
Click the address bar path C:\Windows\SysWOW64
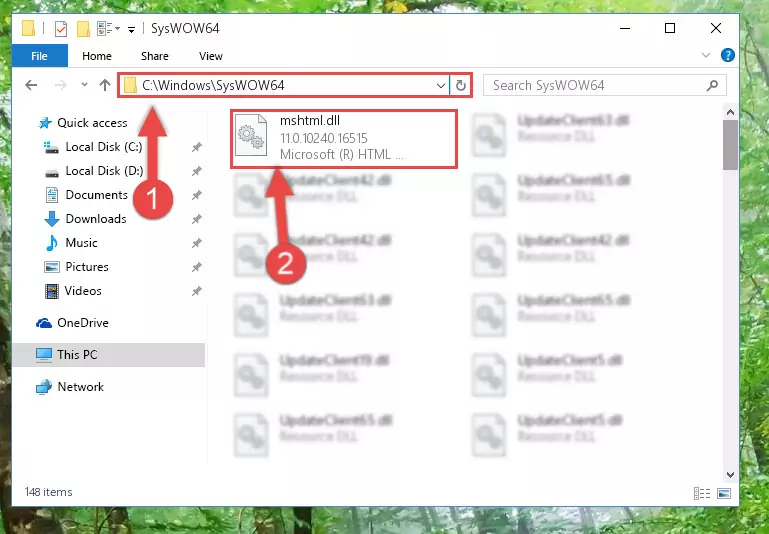213,85
